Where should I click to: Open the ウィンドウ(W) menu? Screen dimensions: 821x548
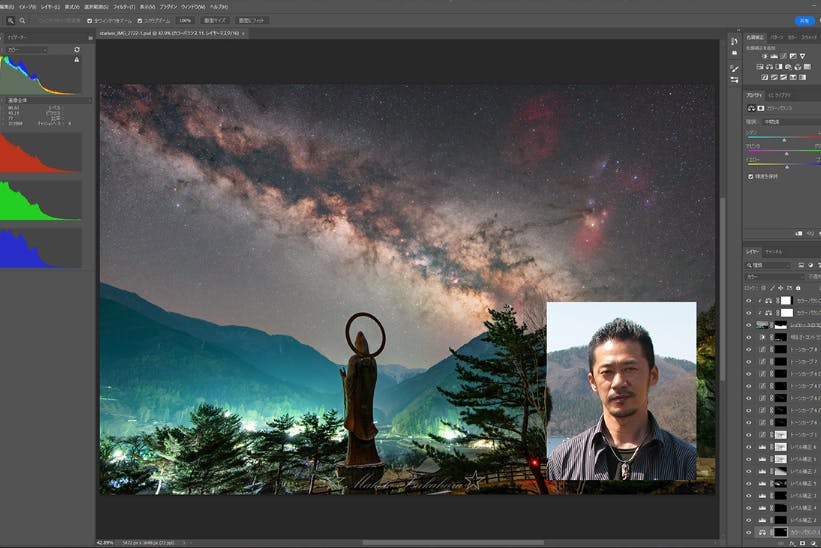pyautogui.click(x=193, y=7)
